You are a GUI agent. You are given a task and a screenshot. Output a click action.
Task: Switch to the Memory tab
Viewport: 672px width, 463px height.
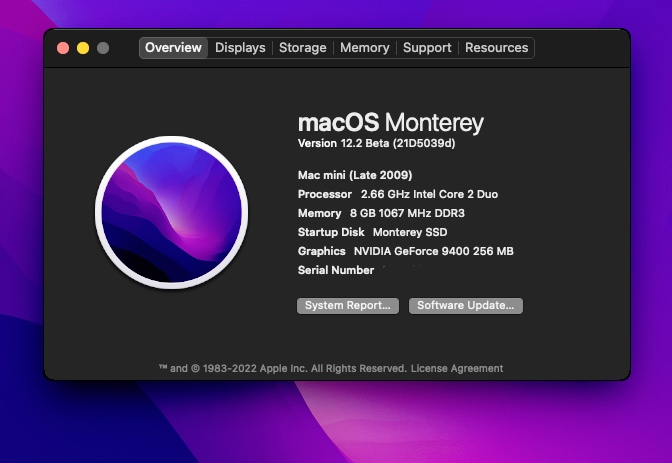(365, 48)
